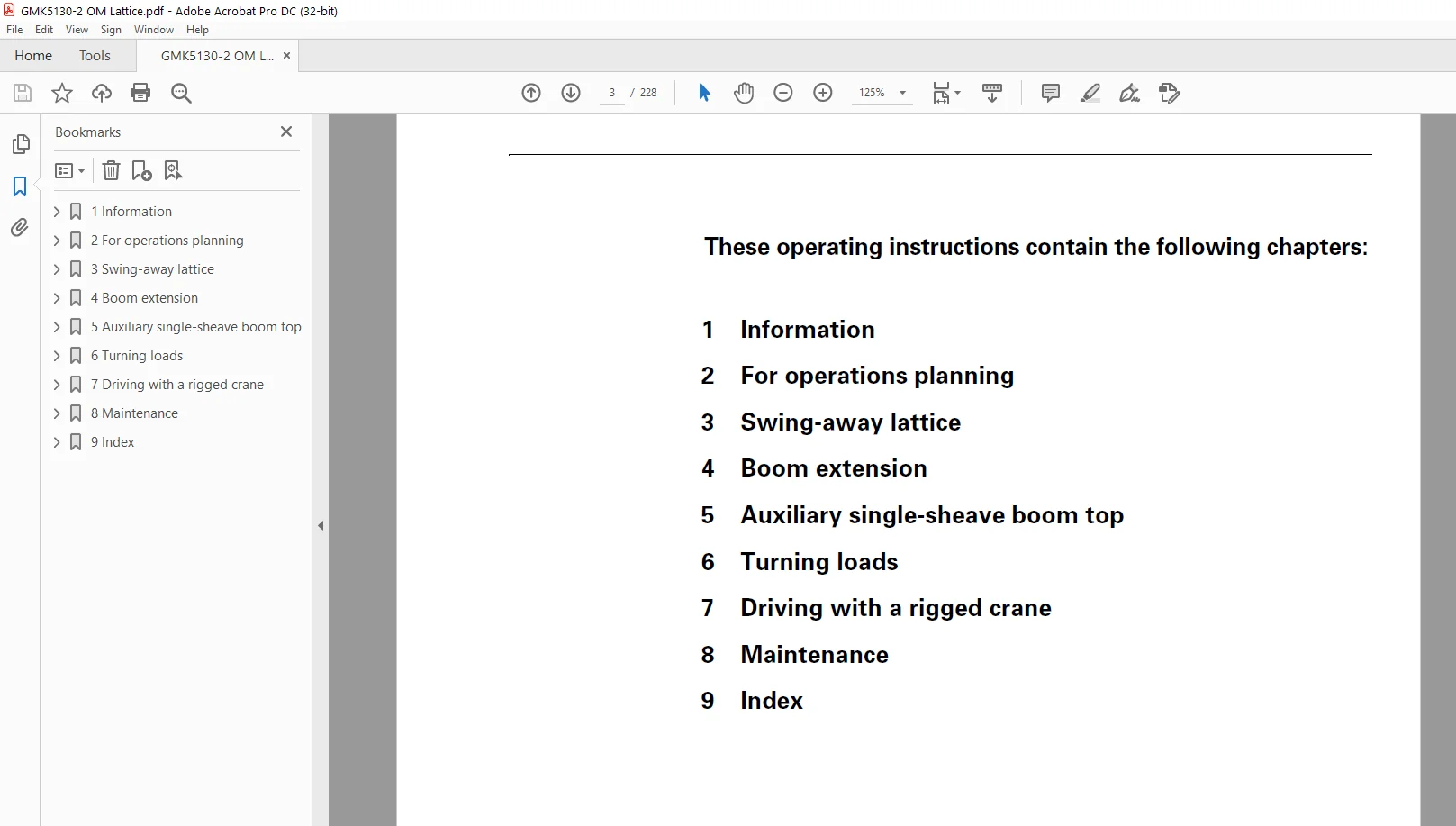This screenshot has height=826, width=1456.
Task: Switch to the Home tab
Action: pyautogui.click(x=33, y=56)
